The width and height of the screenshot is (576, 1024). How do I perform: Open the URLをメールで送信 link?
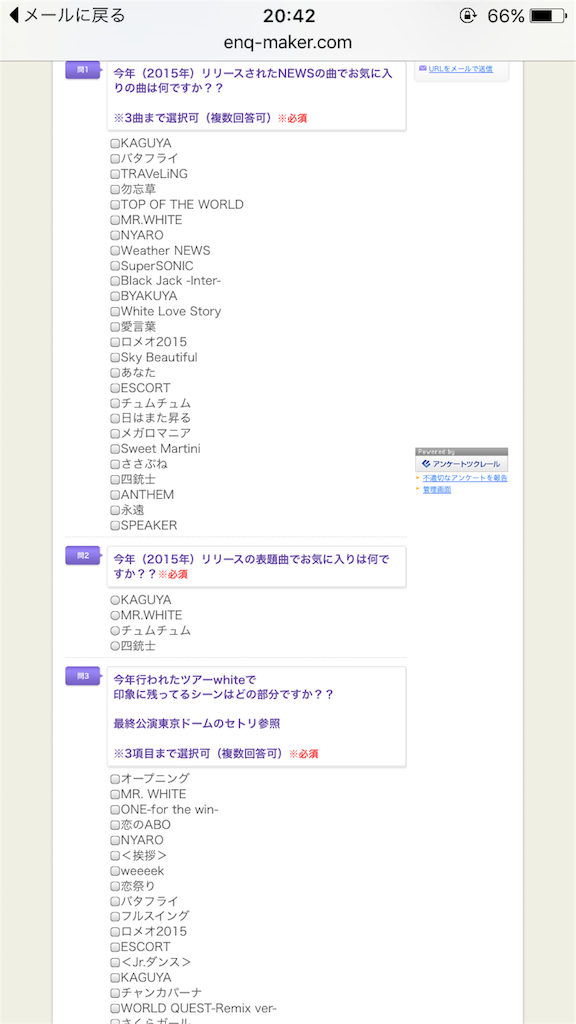click(x=460, y=69)
